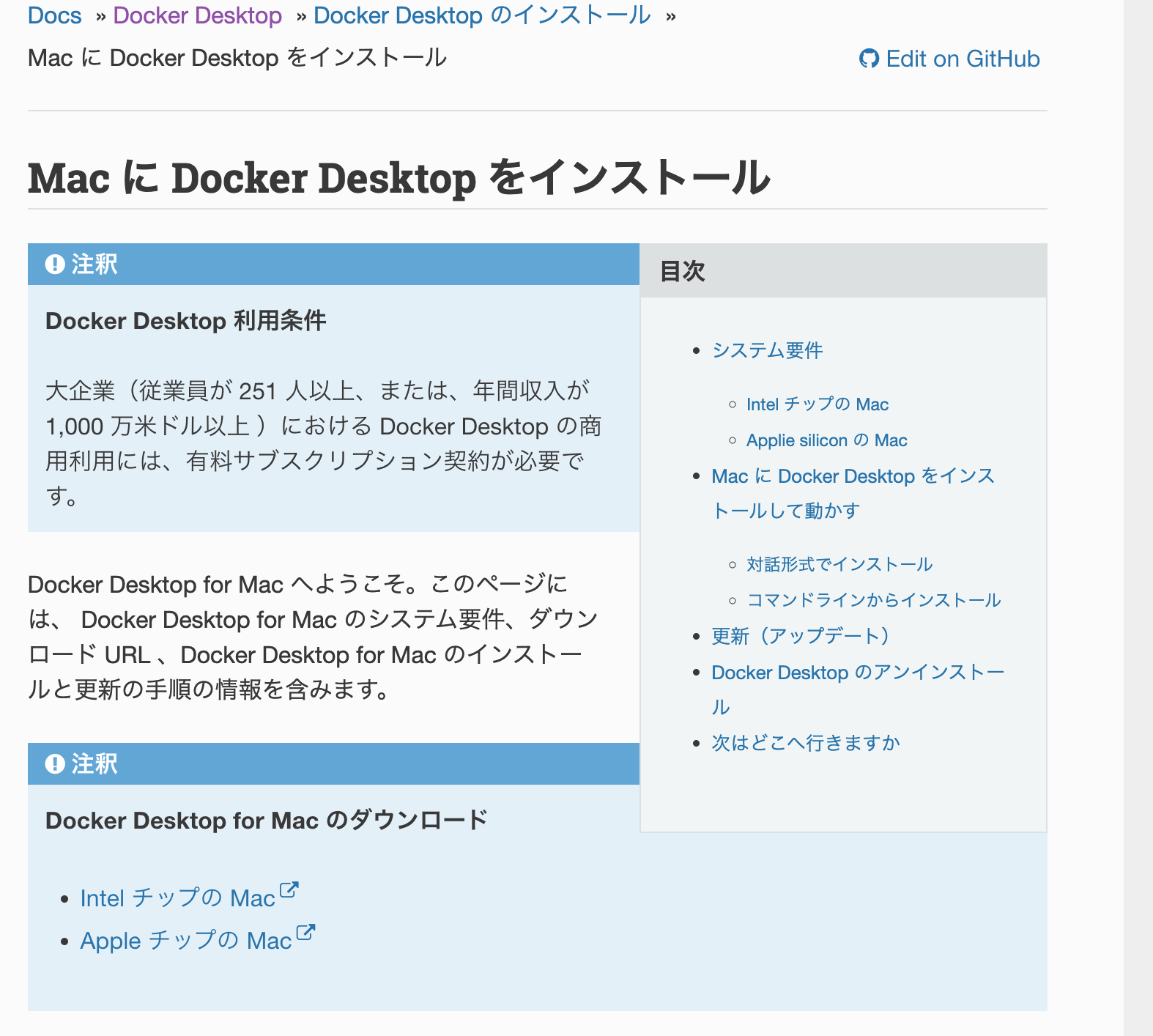
Task: Select the page heading Mac に Docker Desktop をインストール
Action: (399, 177)
